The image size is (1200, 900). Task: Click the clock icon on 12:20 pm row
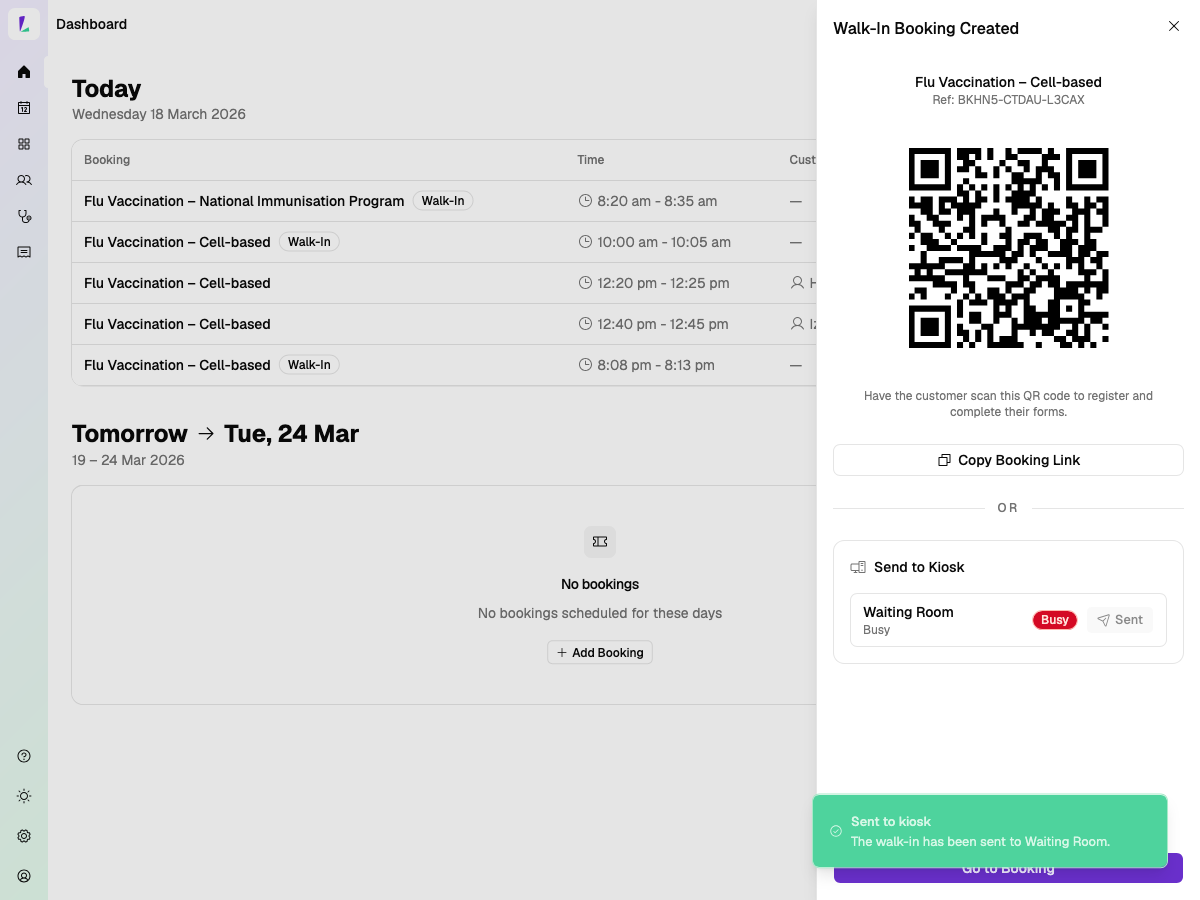click(586, 283)
